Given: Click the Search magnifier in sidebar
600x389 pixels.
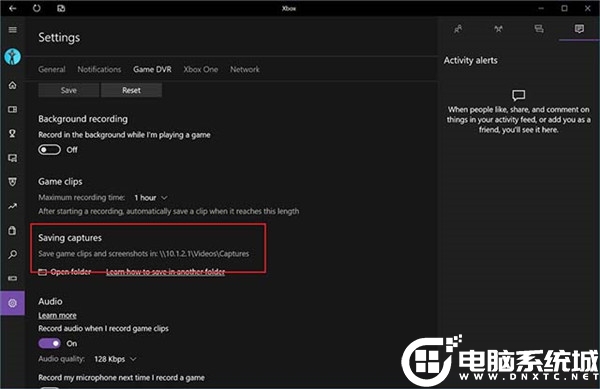Looking at the screenshot, I should click(13, 254).
